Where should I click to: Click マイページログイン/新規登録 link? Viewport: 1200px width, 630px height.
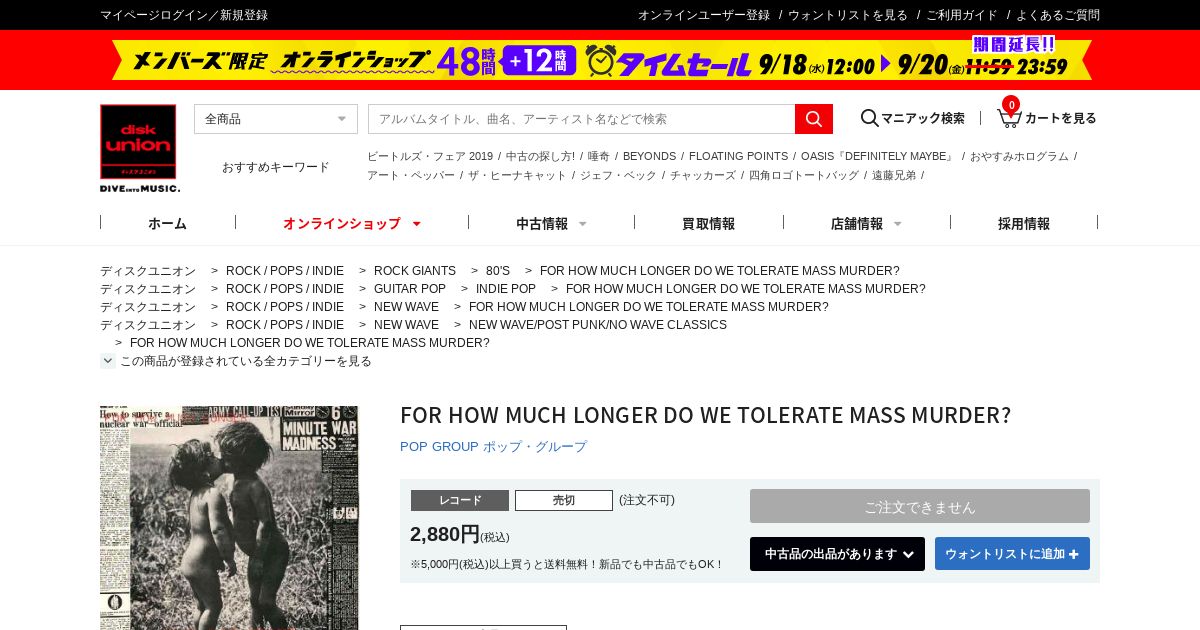tap(184, 15)
